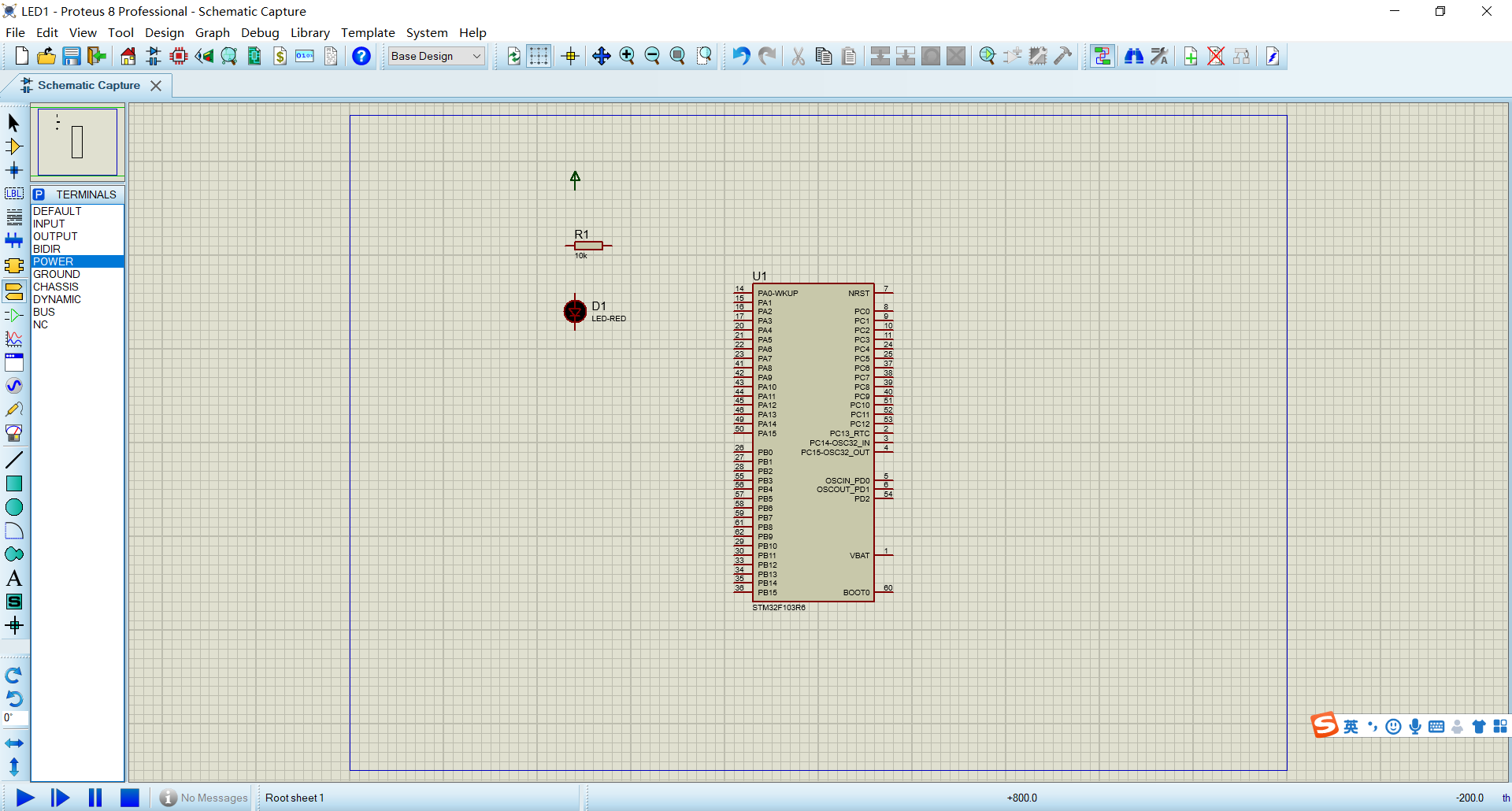1512x811 pixels.
Task: Click the Root sheet 1 status label
Action: click(295, 798)
